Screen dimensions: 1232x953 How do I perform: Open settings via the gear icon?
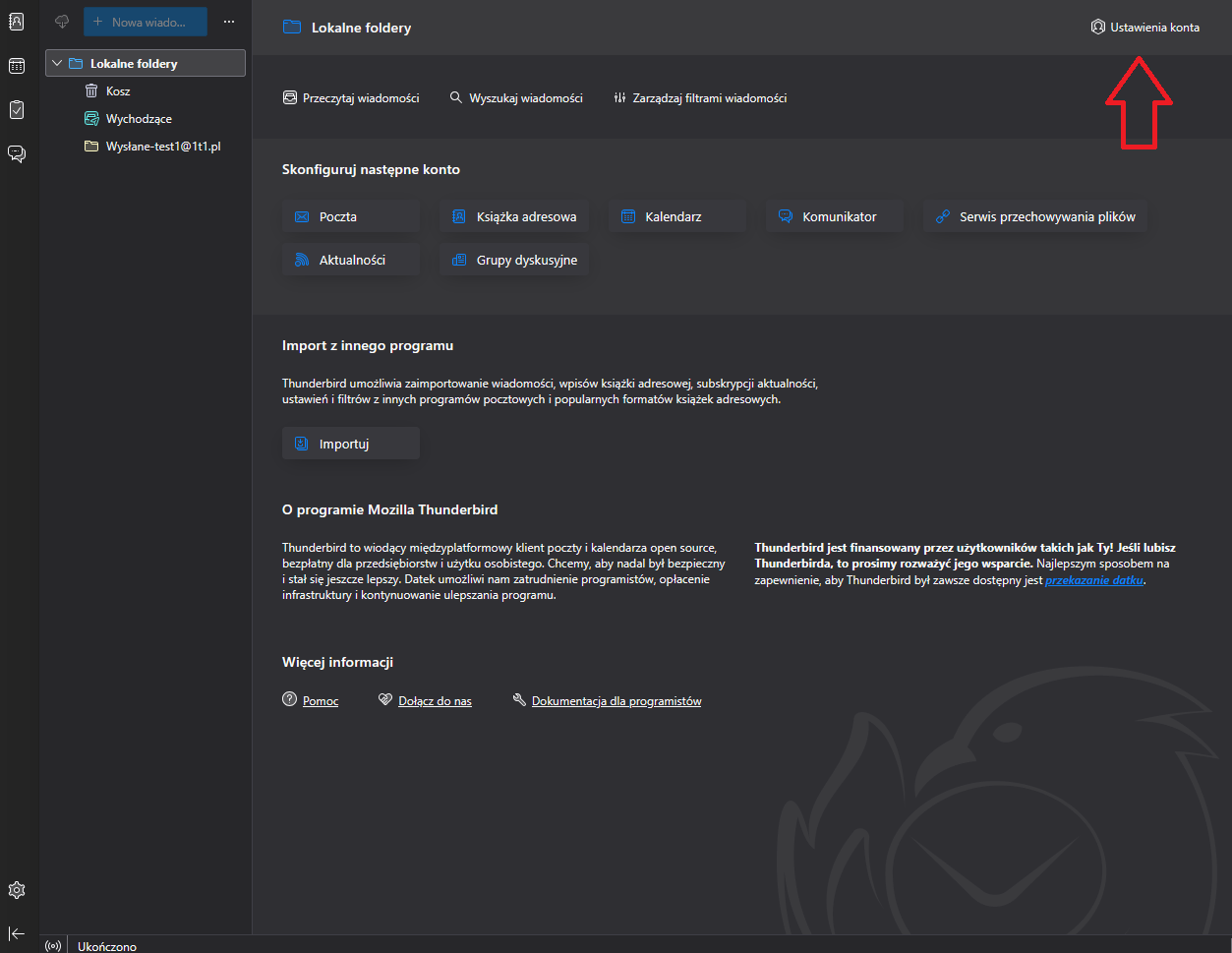point(17,890)
